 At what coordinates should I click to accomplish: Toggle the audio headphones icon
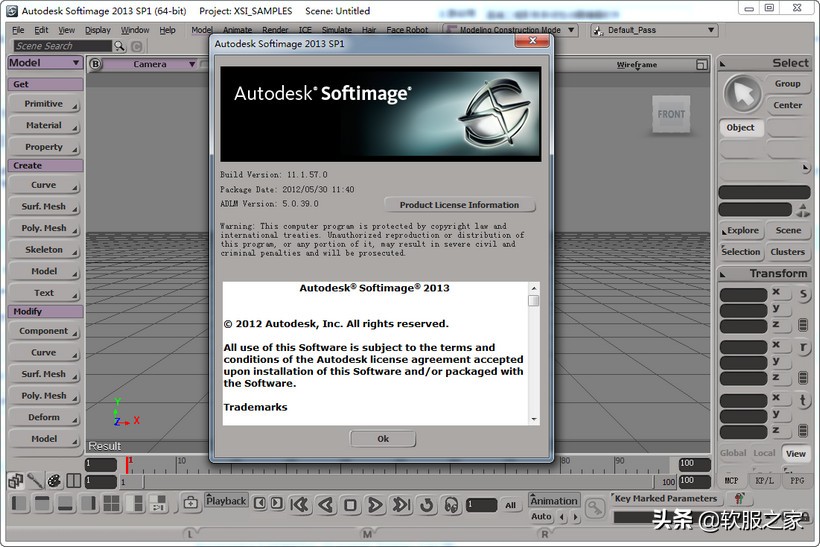(x=451, y=505)
